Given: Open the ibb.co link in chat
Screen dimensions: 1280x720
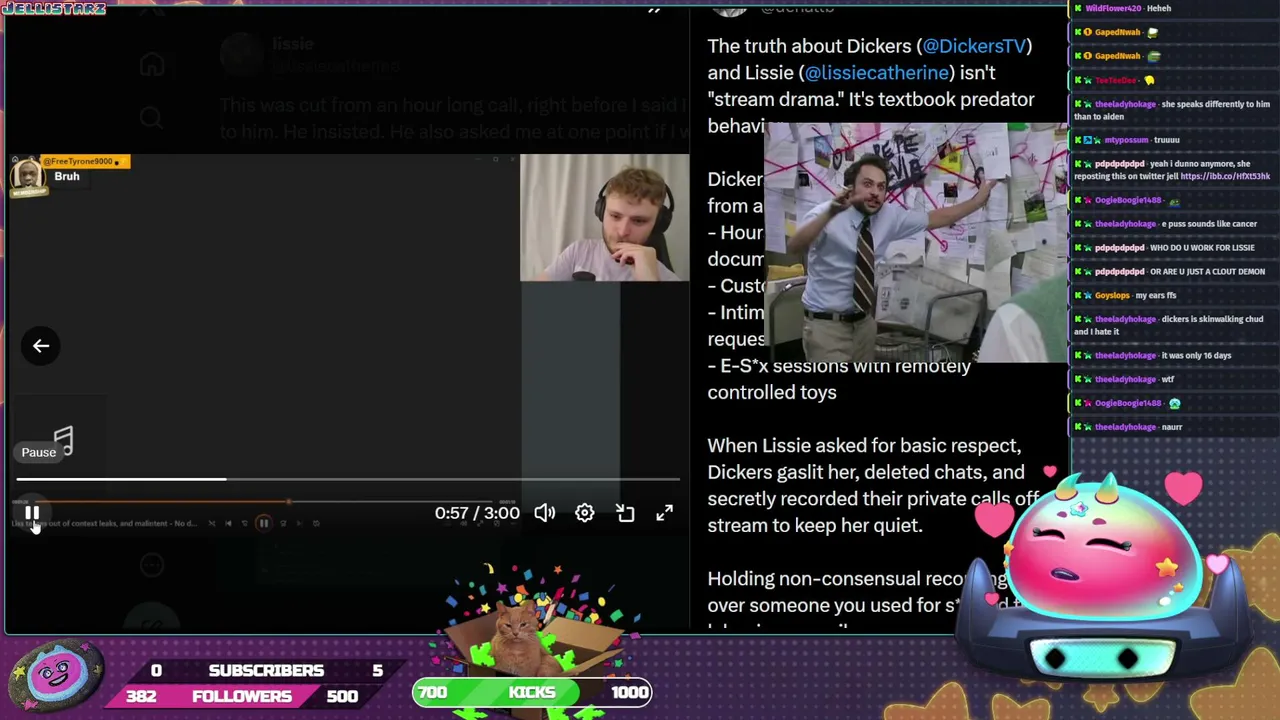Looking at the screenshot, I should coord(1225,176).
